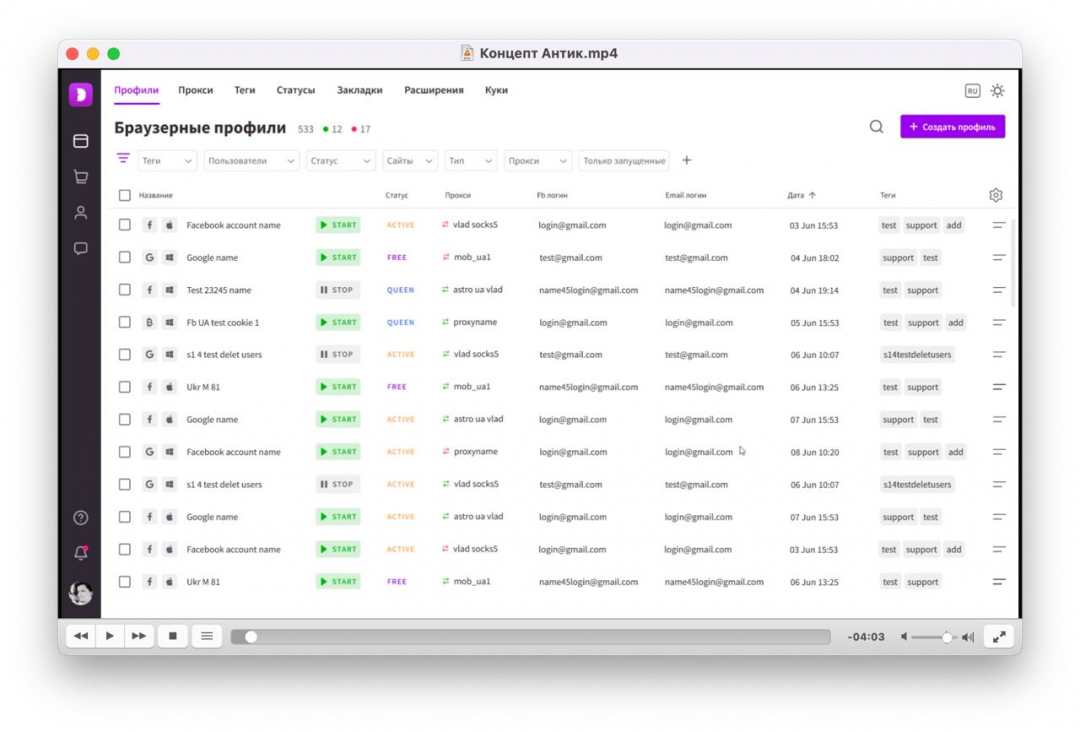1080x732 pixels.
Task: Expand the Прокси filter dropdown
Action: point(537,161)
